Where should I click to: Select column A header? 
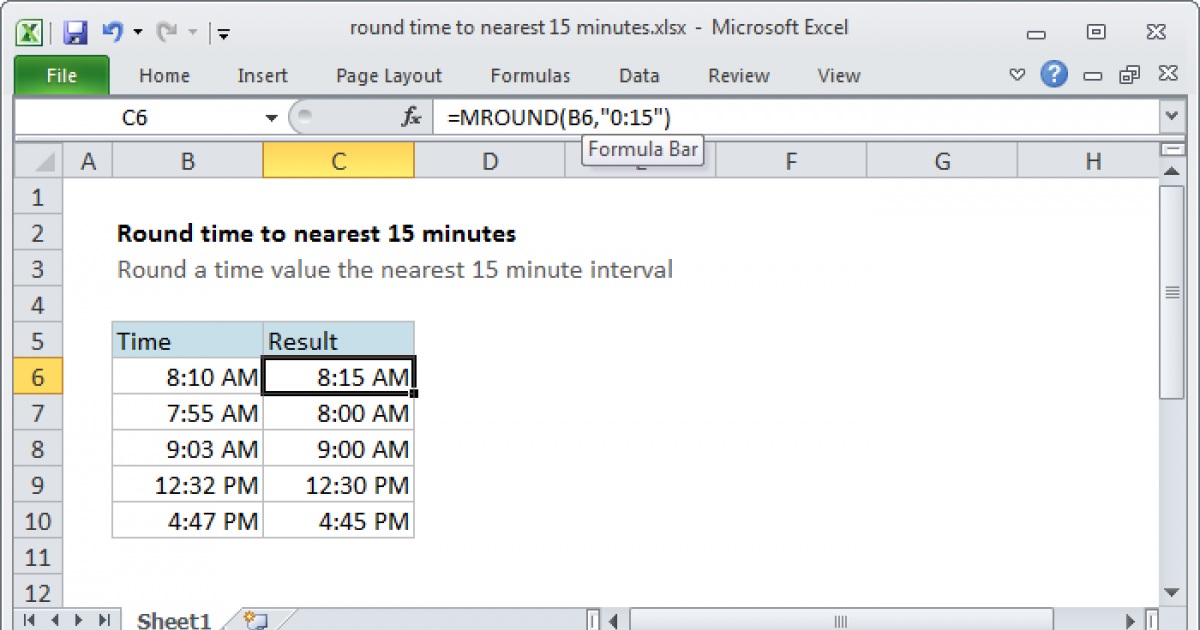point(88,161)
